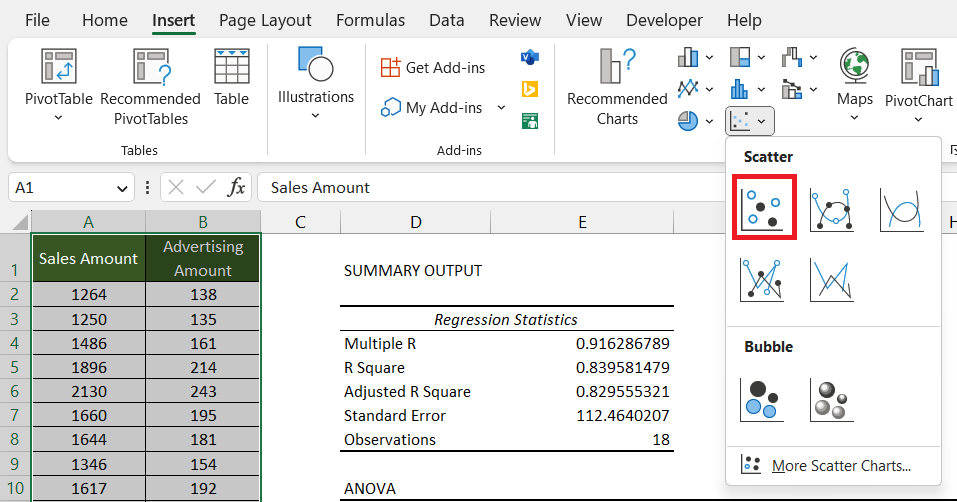Switch to the Formulas tab
This screenshot has width=957, height=502.
coord(370,20)
